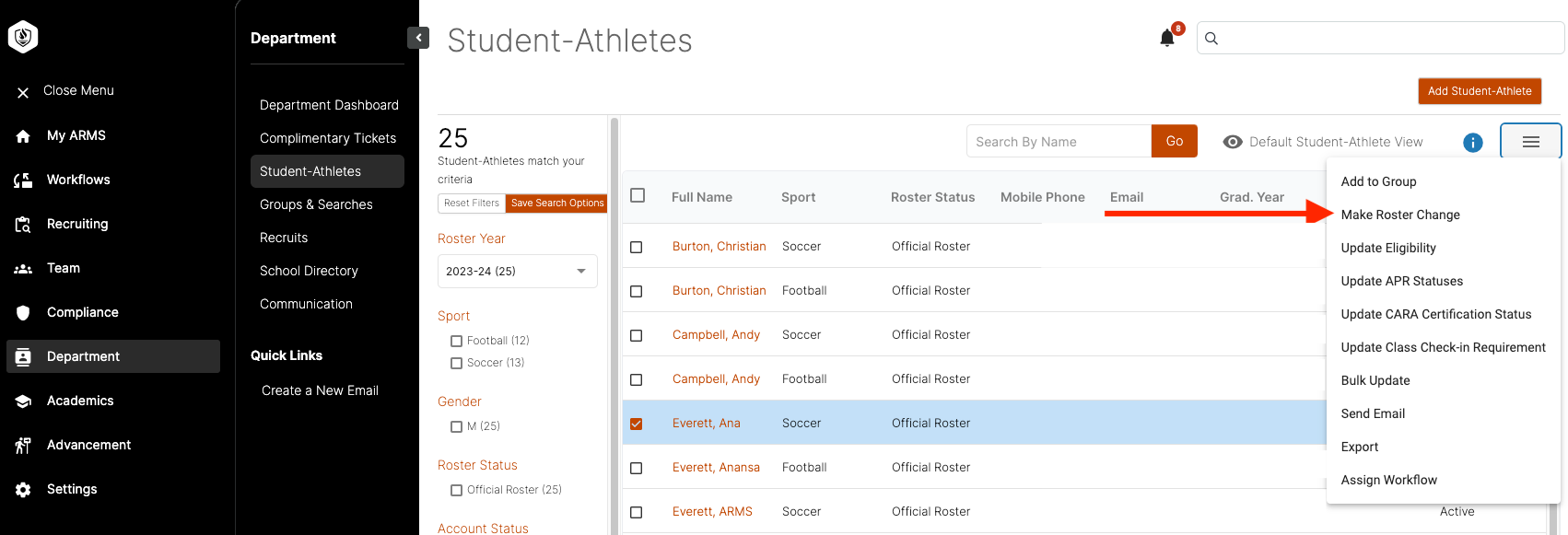The width and height of the screenshot is (1568, 535).
Task: Enable the Football (12) sport filter
Action: pos(456,341)
